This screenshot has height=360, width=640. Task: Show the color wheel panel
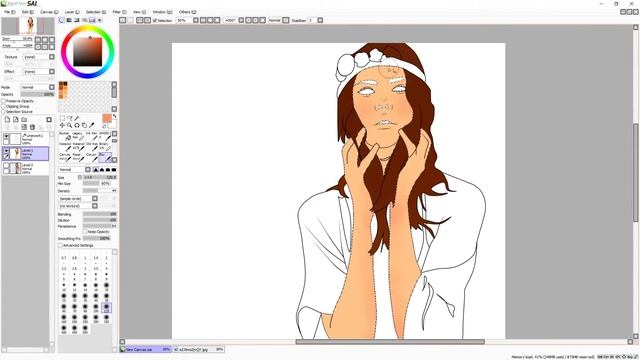tap(62, 20)
